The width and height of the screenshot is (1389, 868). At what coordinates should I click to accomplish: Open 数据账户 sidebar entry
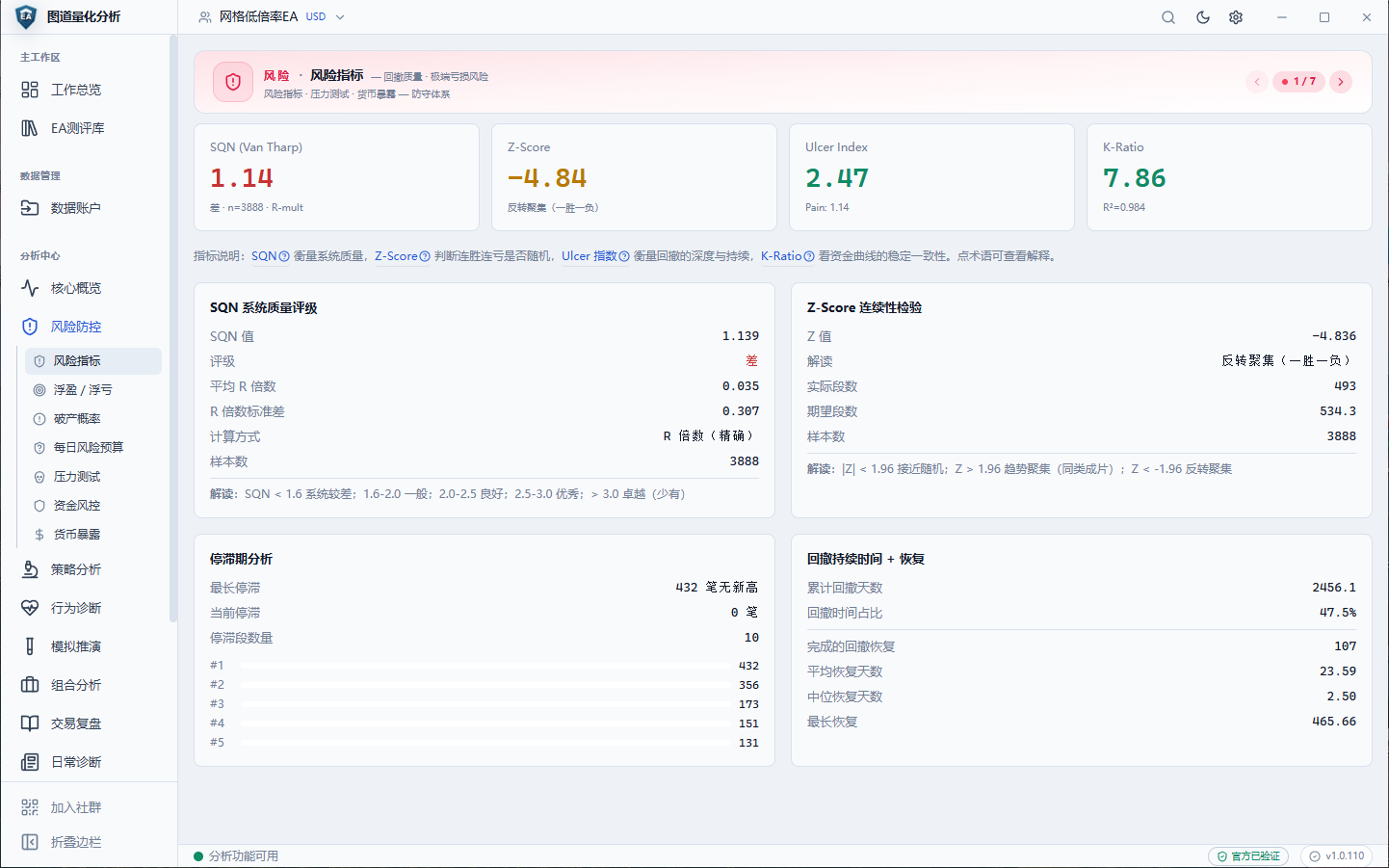pyautogui.click(x=89, y=208)
